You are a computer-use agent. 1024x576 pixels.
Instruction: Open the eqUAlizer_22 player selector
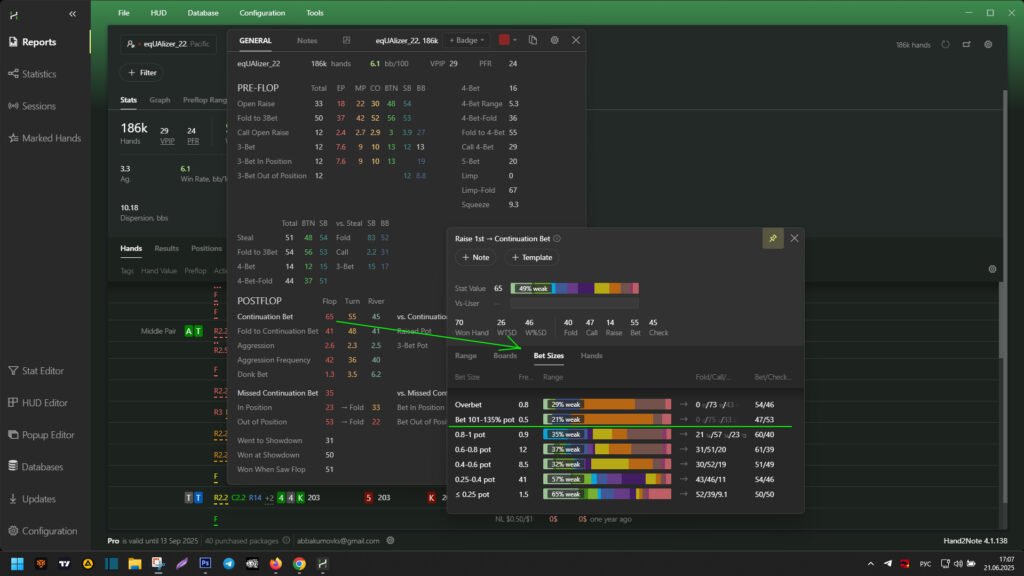(x=168, y=45)
